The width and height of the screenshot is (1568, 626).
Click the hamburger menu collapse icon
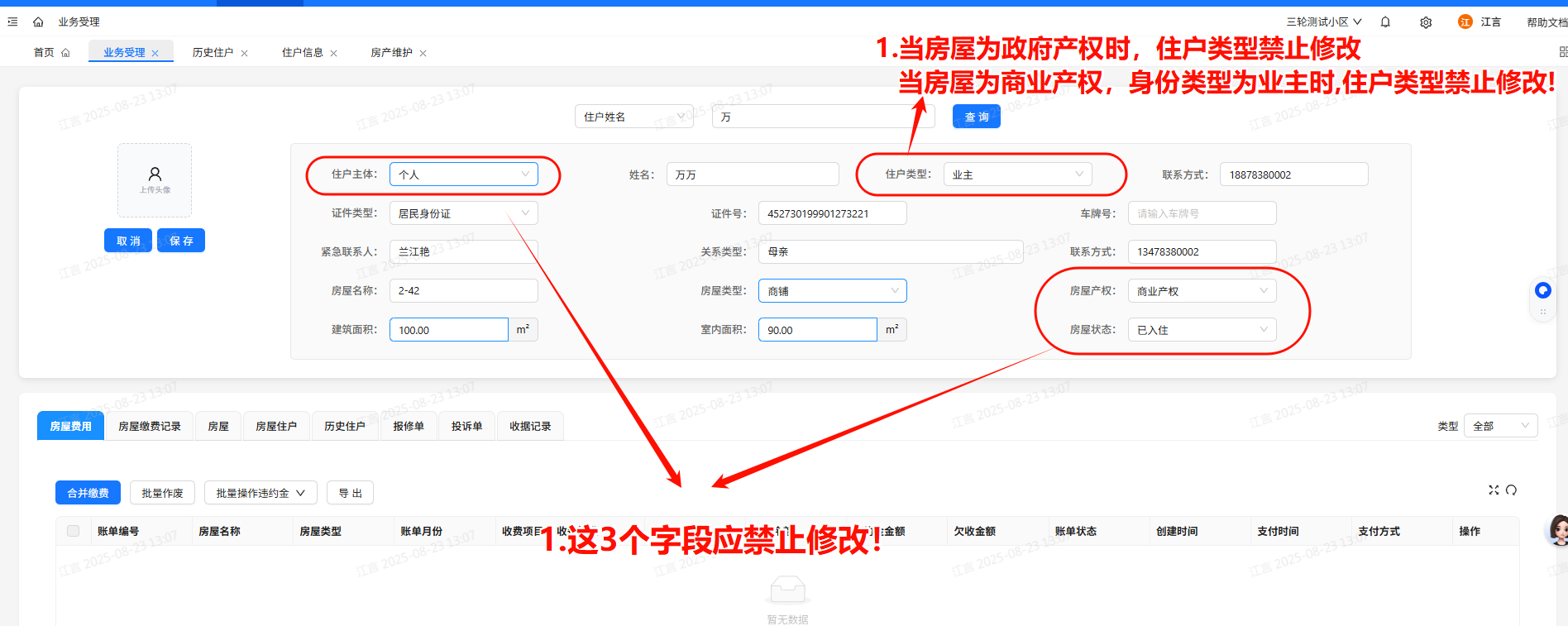coord(12,22)
